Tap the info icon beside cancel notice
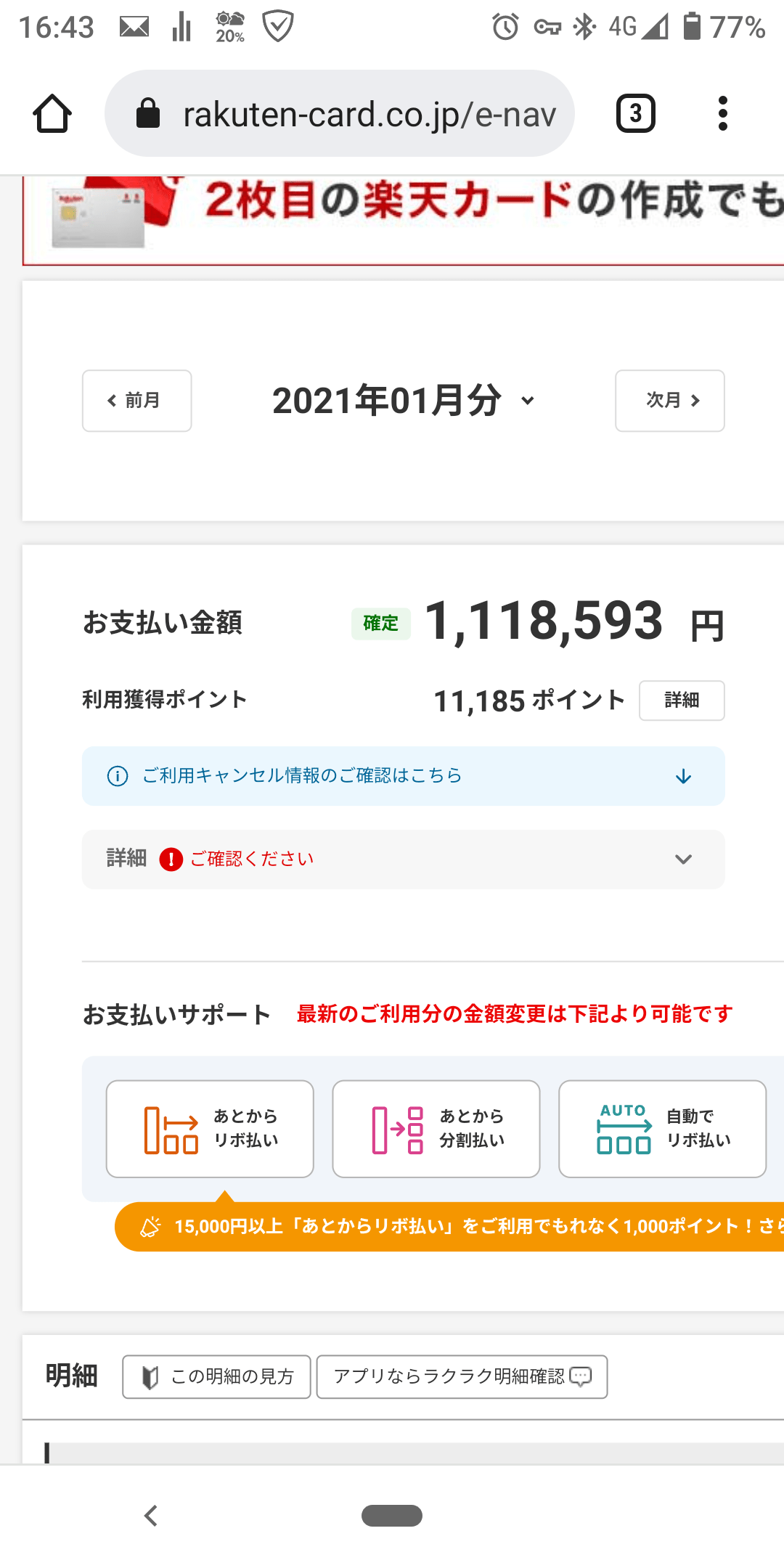 click(118, 776)
